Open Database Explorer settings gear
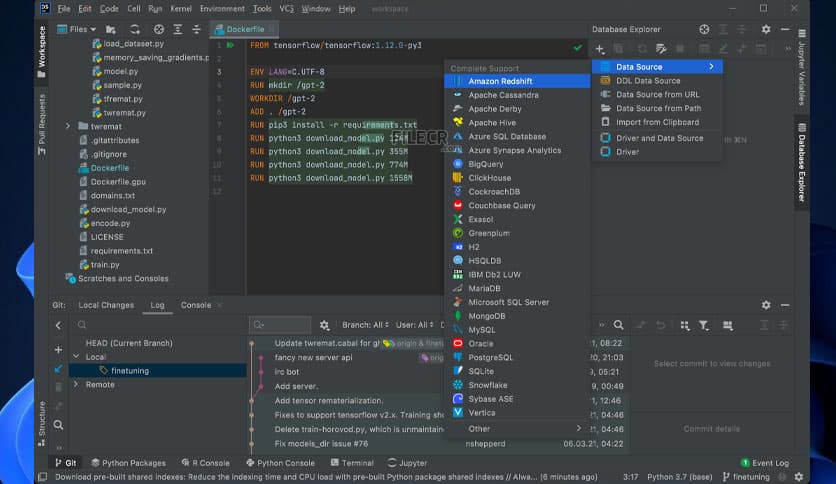Viewport: 836px width, 484px height. tap(766, 29)
